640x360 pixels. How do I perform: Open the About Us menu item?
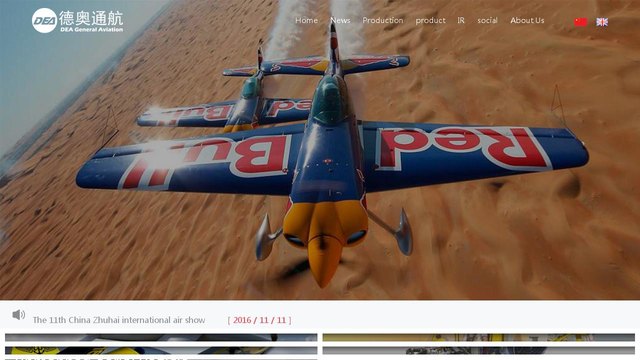pos(527,20)
